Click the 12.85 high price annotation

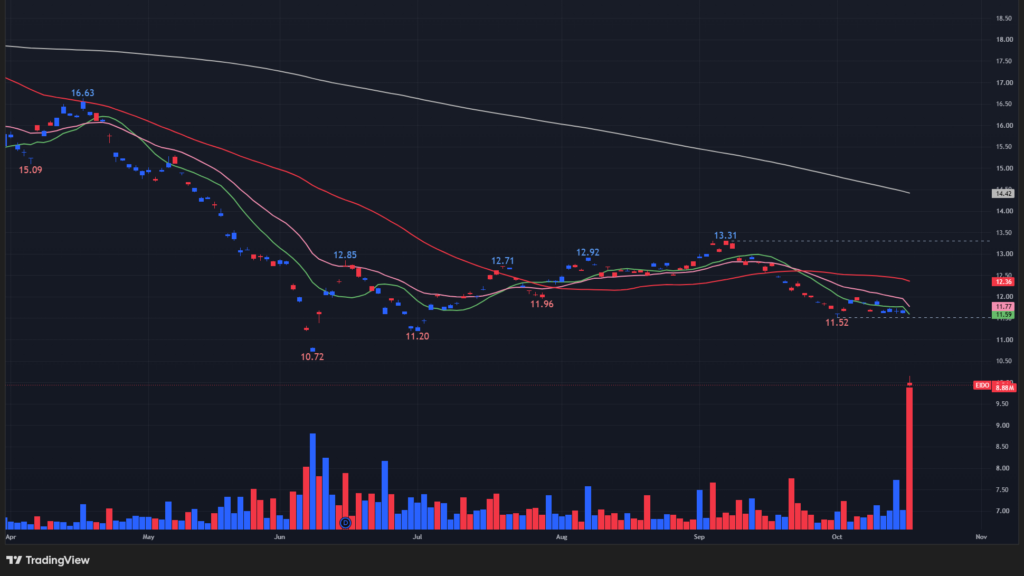(345, 255)
